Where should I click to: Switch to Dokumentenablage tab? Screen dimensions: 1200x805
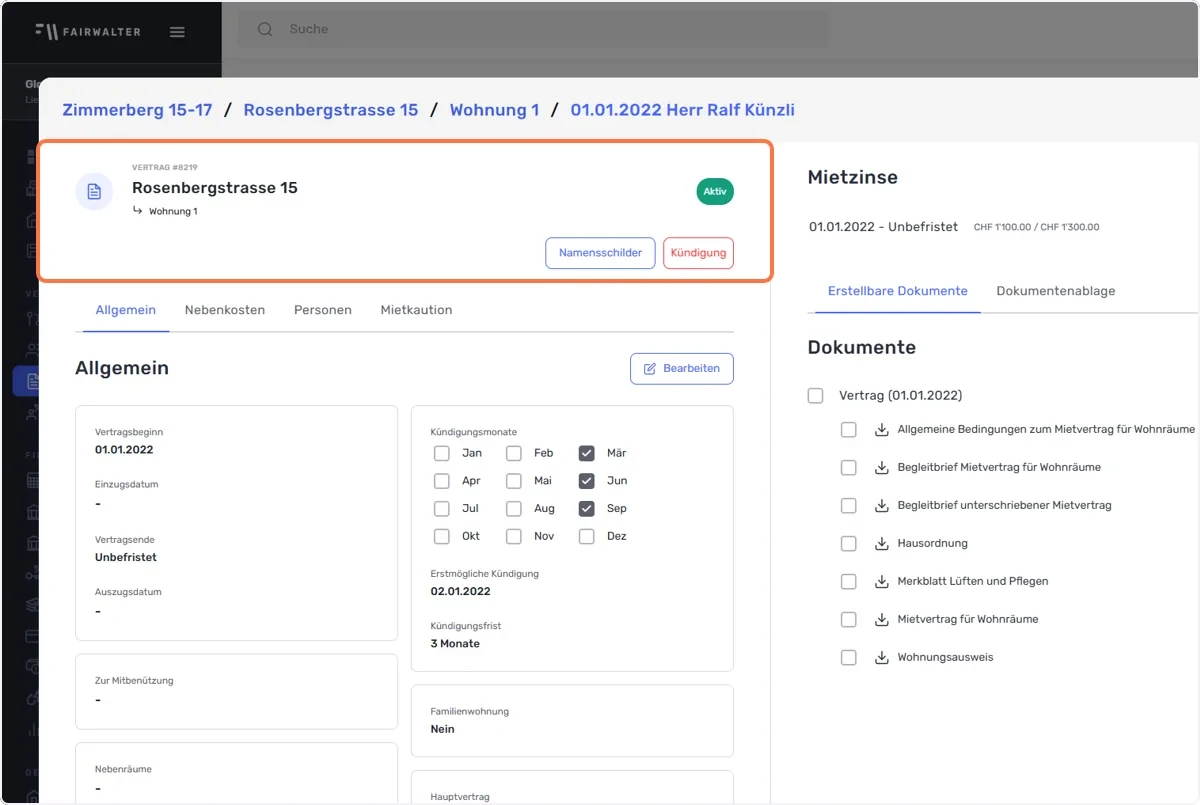coord(1056,291)
